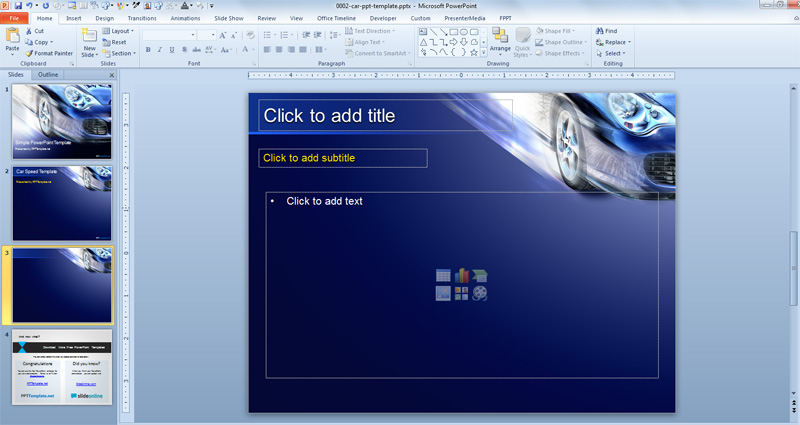Select slide 4 thumbnail in Slides panel
The width and height of the screenshot is (800, 425).
(62, 367)
